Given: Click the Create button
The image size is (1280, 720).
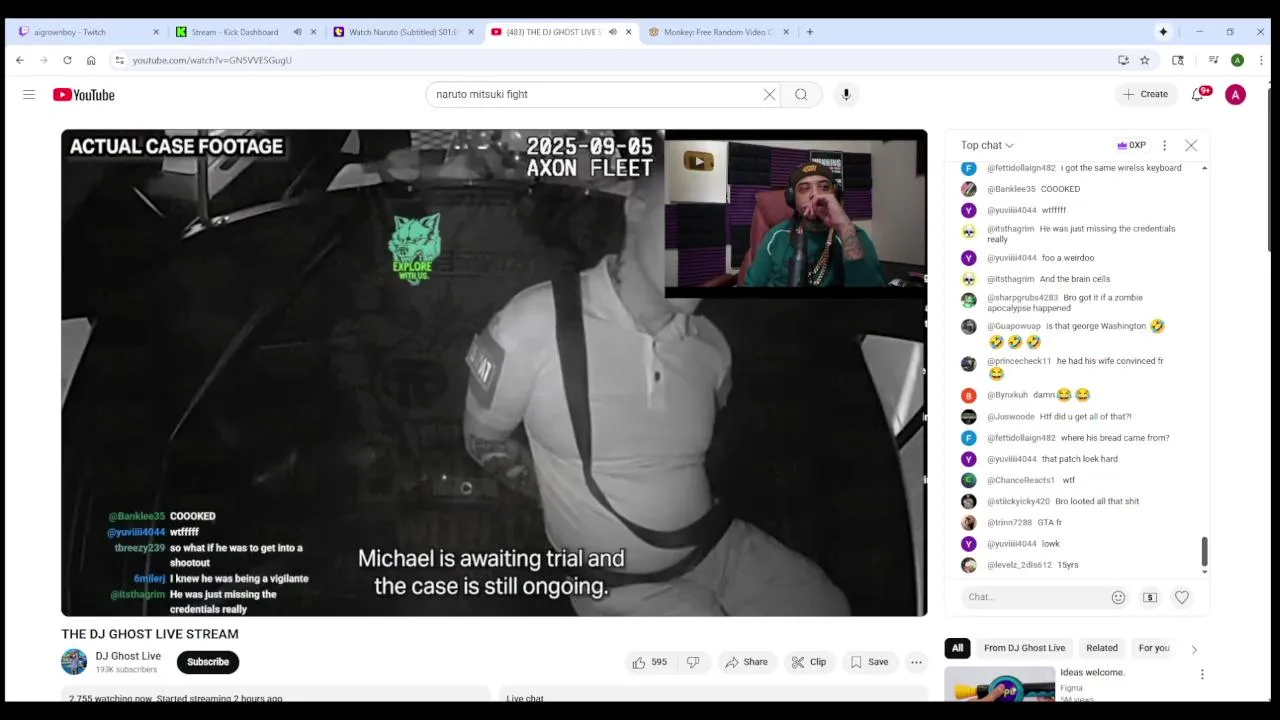Looking at the screenshot, I should [1146, 94].
